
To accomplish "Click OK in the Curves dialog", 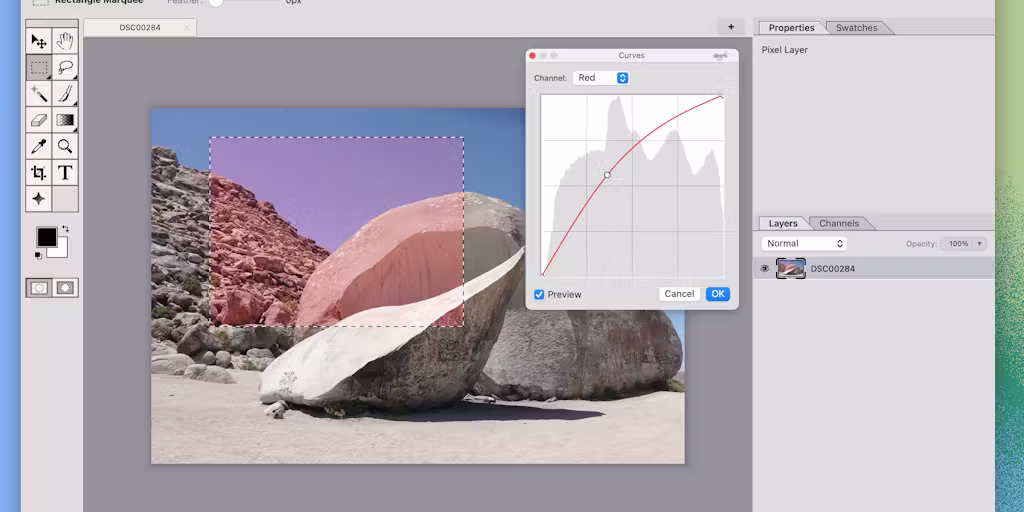I will coord(718,294).
